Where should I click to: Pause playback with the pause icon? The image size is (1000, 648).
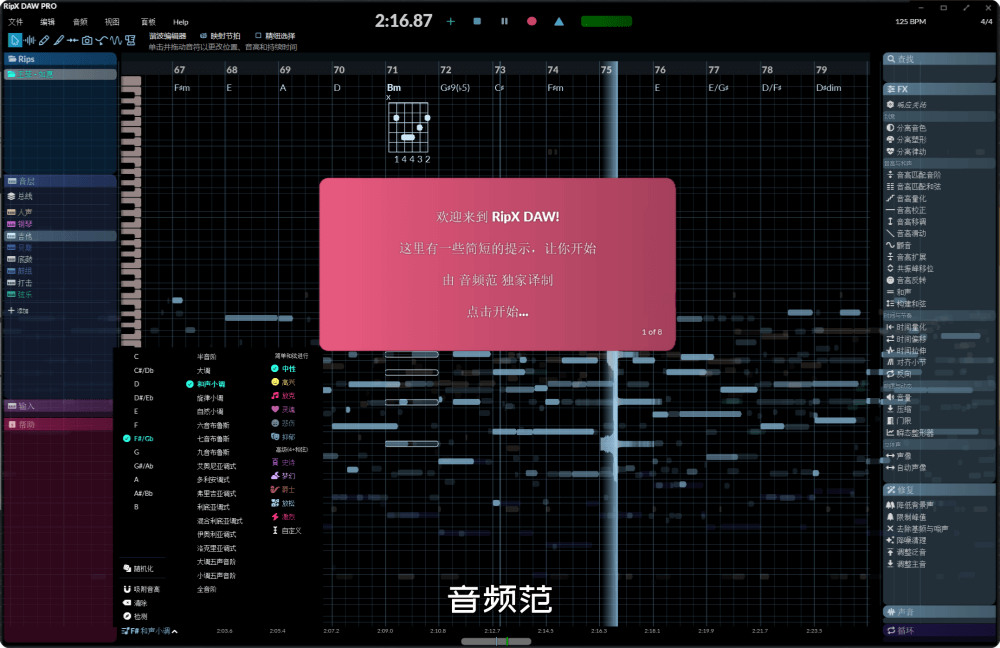point(504,21)
